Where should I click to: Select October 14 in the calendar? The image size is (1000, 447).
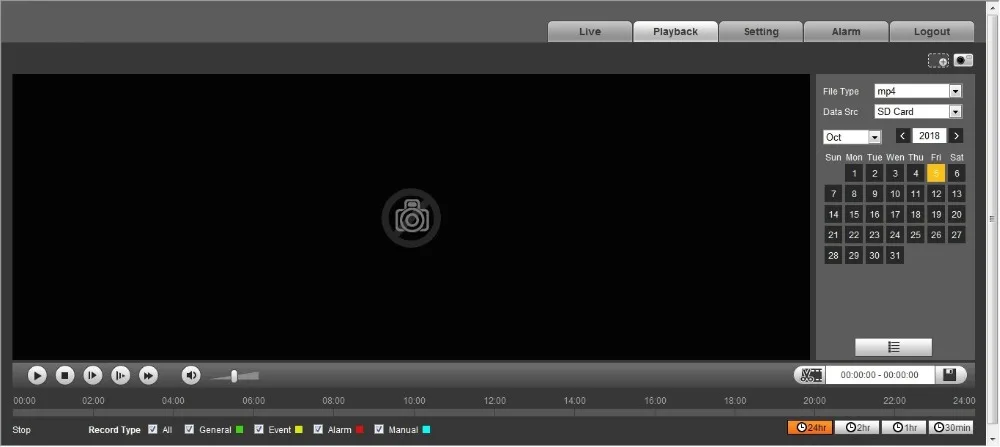(834, 214)
